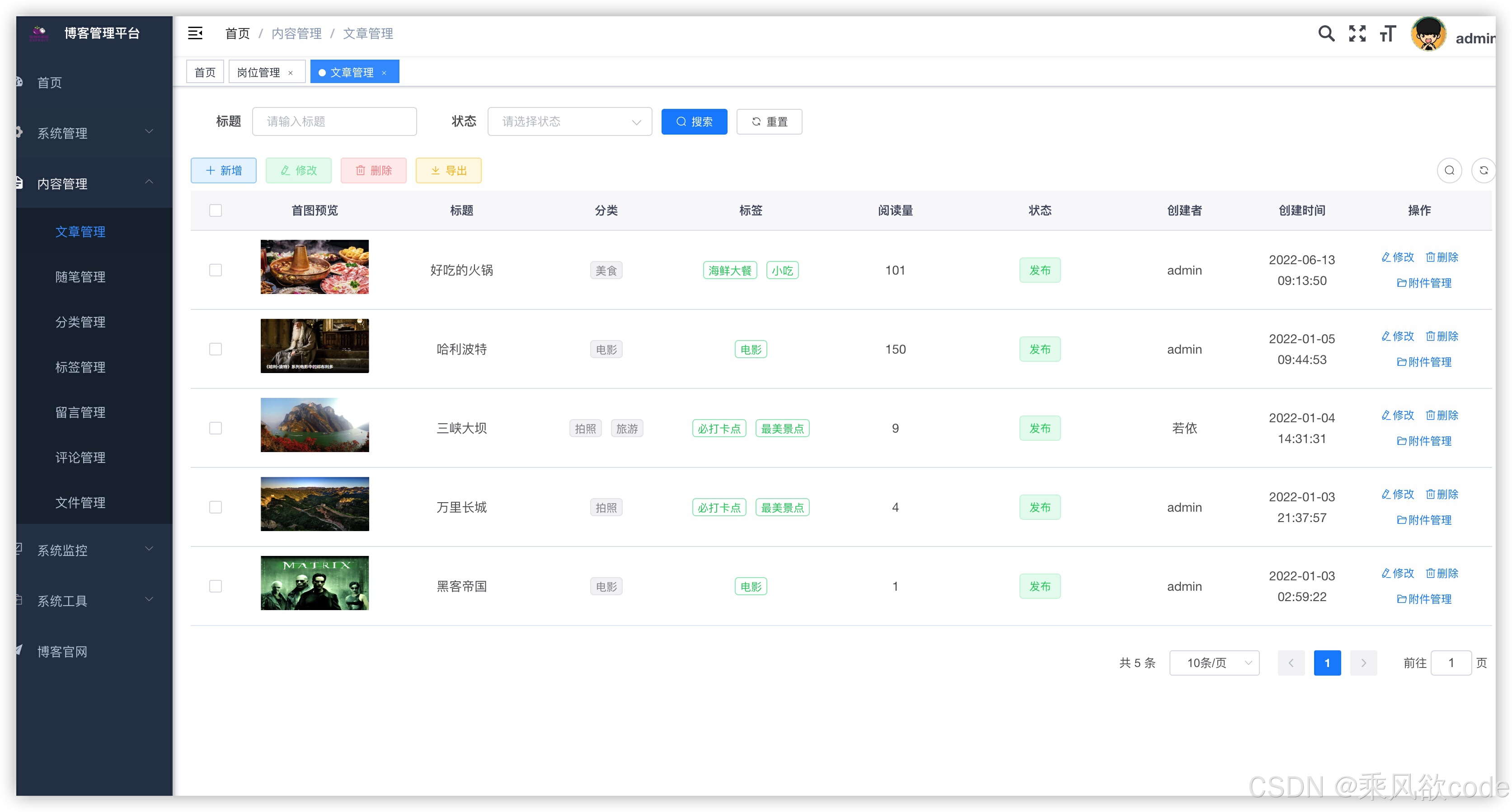The height and width of the screenshot is (812, 1512).
Task: Hide search bar using the round search icon
Action: (x=1449, y=171)
